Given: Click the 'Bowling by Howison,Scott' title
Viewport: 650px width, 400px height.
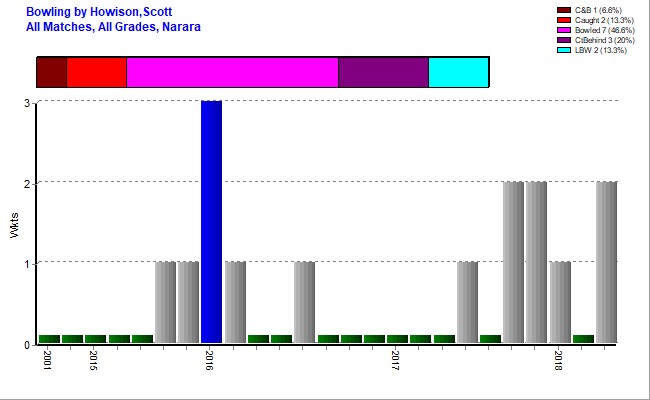Looking at the screenshot, I should coord(99,12).
